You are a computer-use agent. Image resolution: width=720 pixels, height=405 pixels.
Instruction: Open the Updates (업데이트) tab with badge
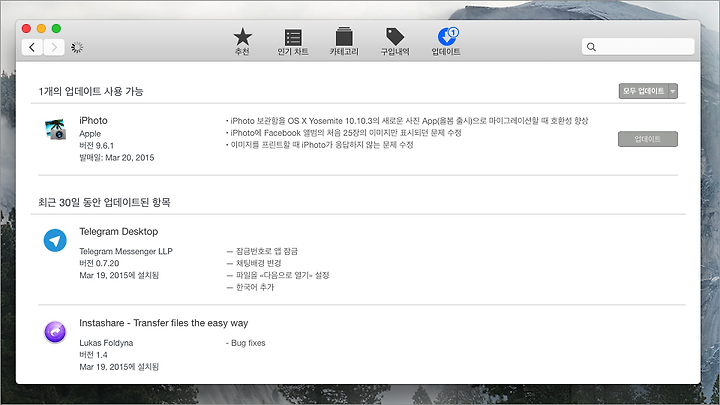pos(446,41)
